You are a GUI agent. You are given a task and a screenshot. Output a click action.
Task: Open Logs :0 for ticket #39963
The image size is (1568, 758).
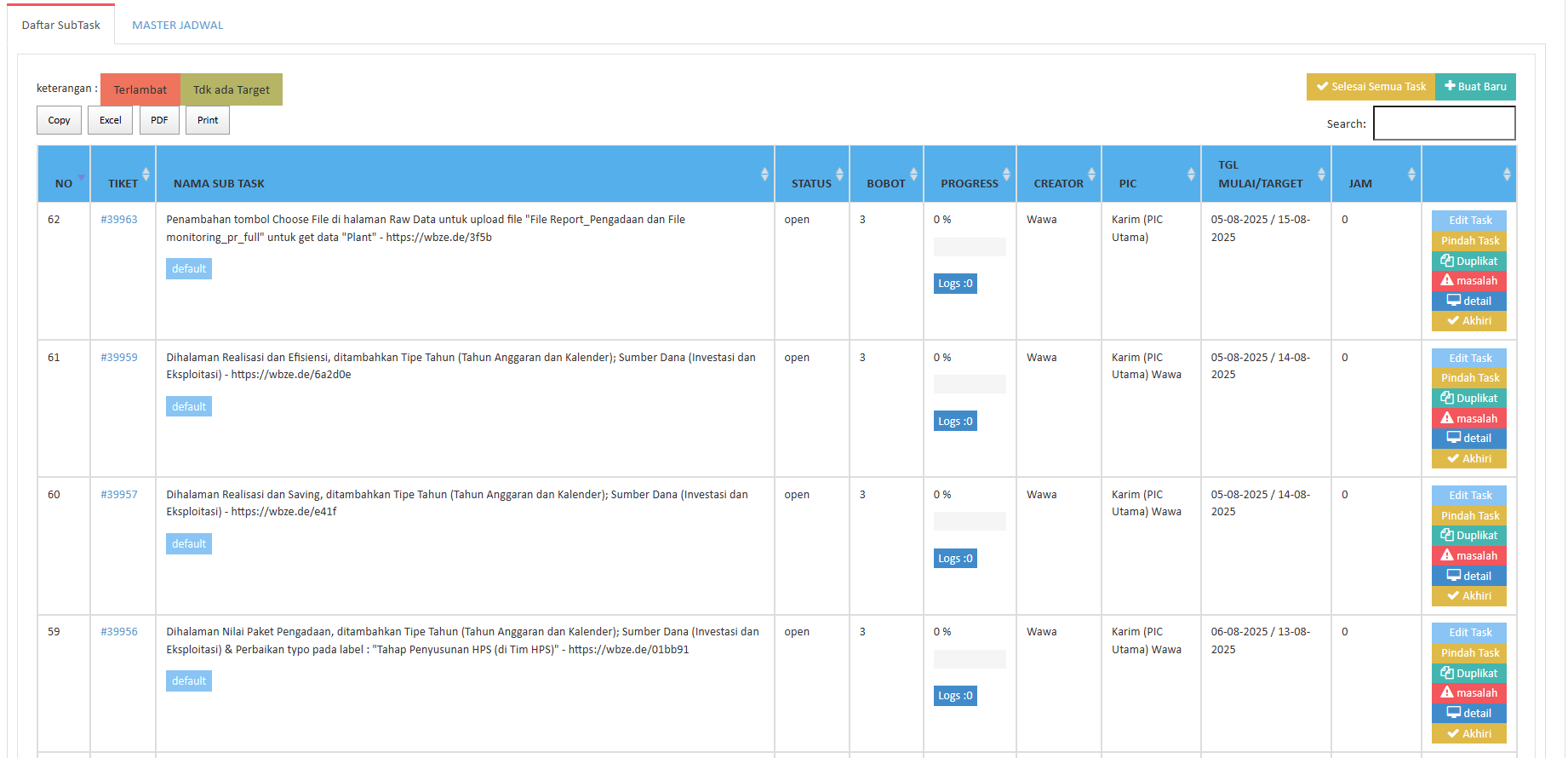(955, 284)
